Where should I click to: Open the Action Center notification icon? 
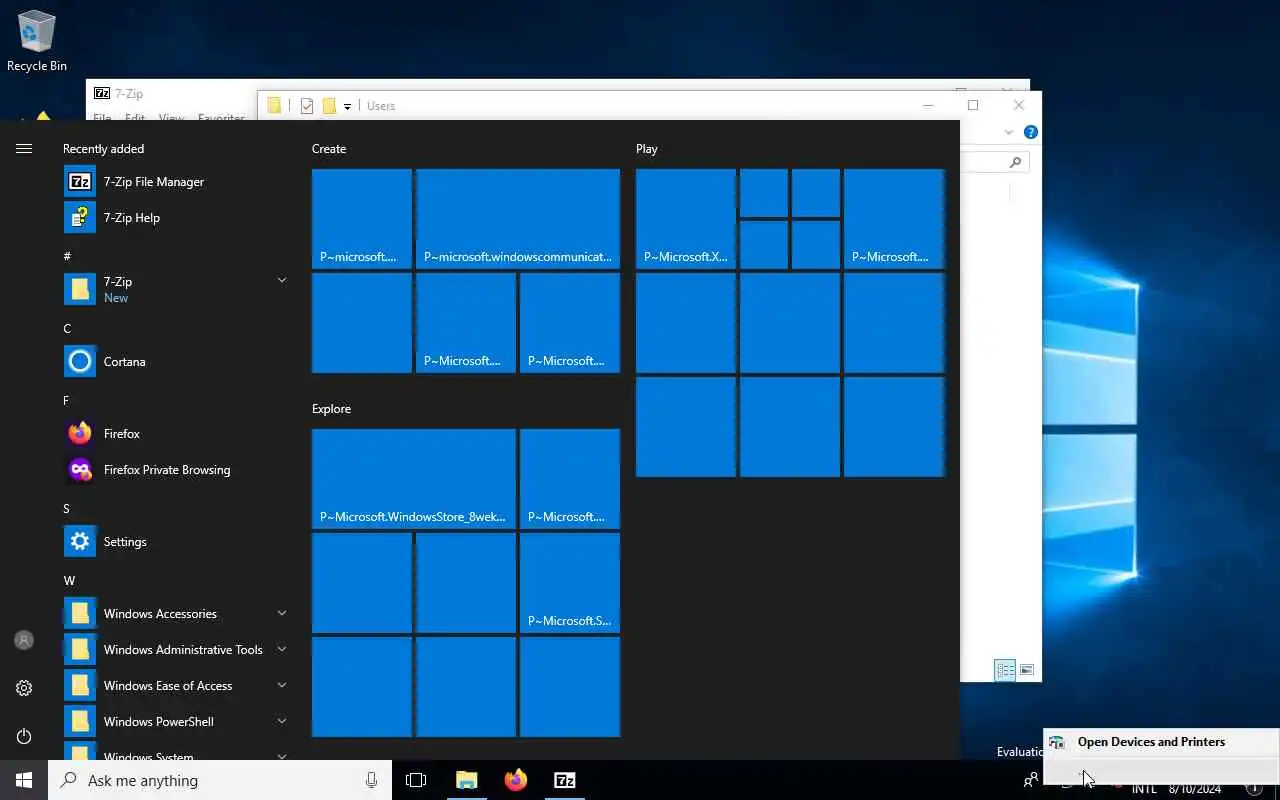click(1253, 788)
